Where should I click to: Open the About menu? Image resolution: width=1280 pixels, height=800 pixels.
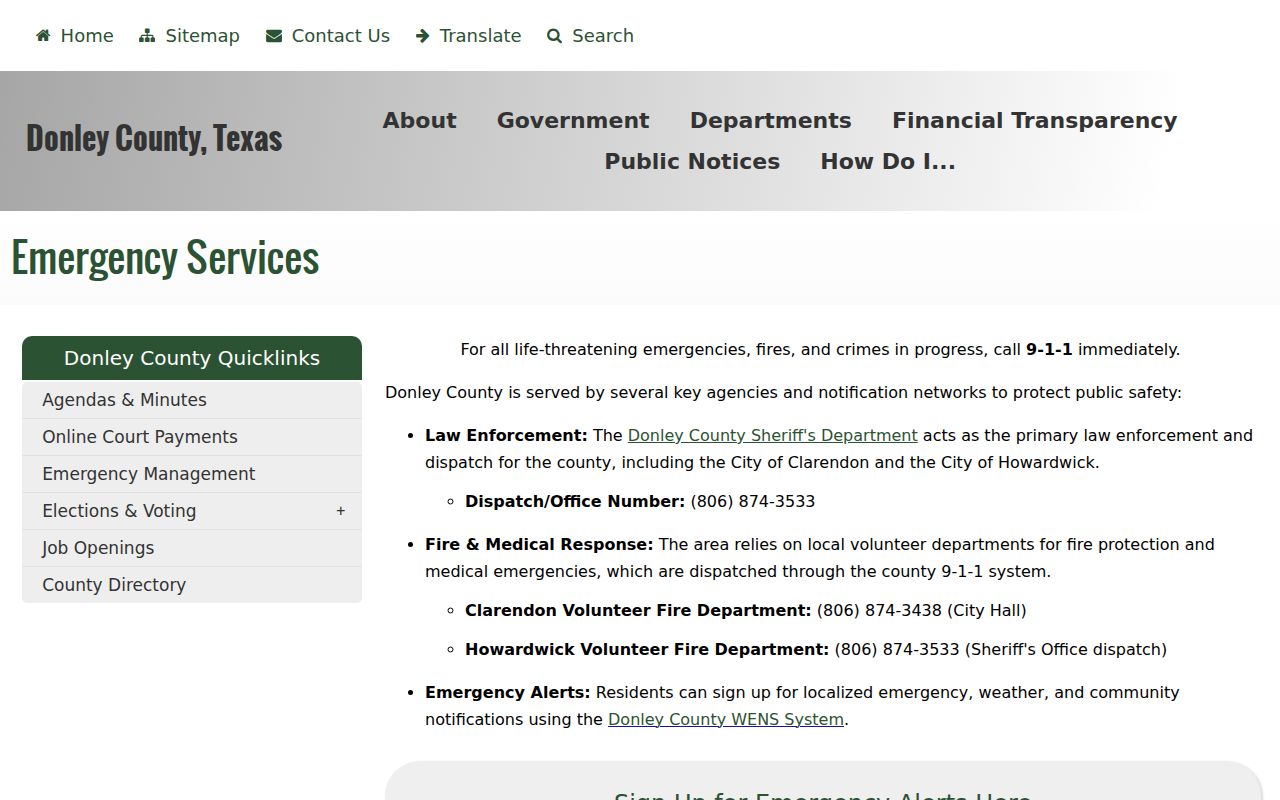point(419,120)
